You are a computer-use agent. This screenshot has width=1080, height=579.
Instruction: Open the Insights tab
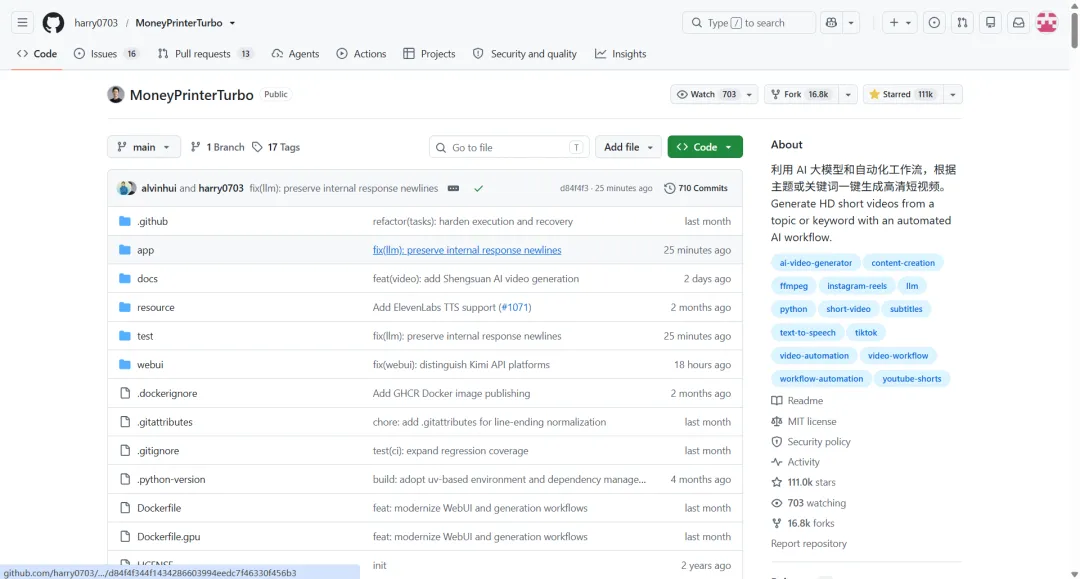pyautogui.click(x=621, y=54)
